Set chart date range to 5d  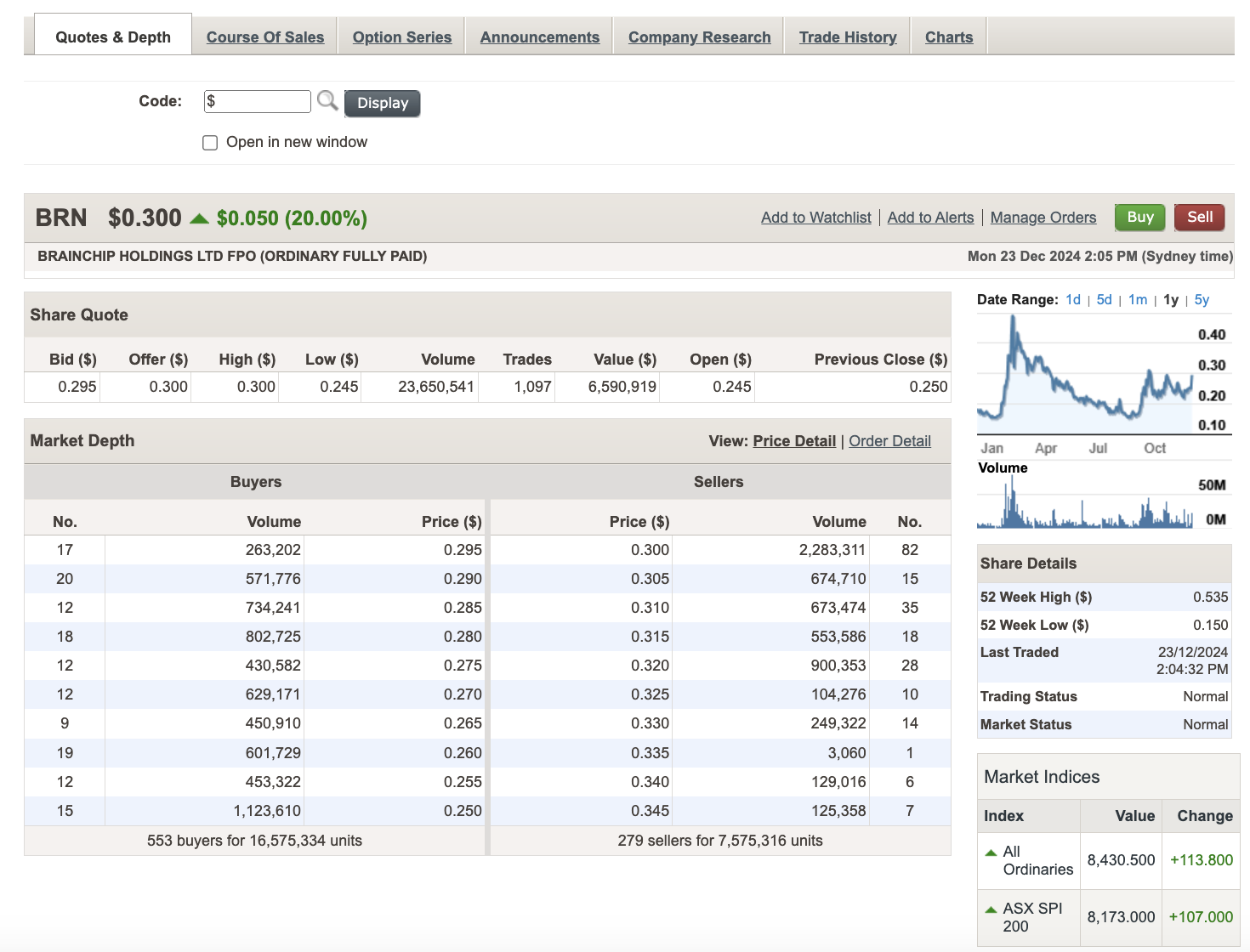(1105, 300)
